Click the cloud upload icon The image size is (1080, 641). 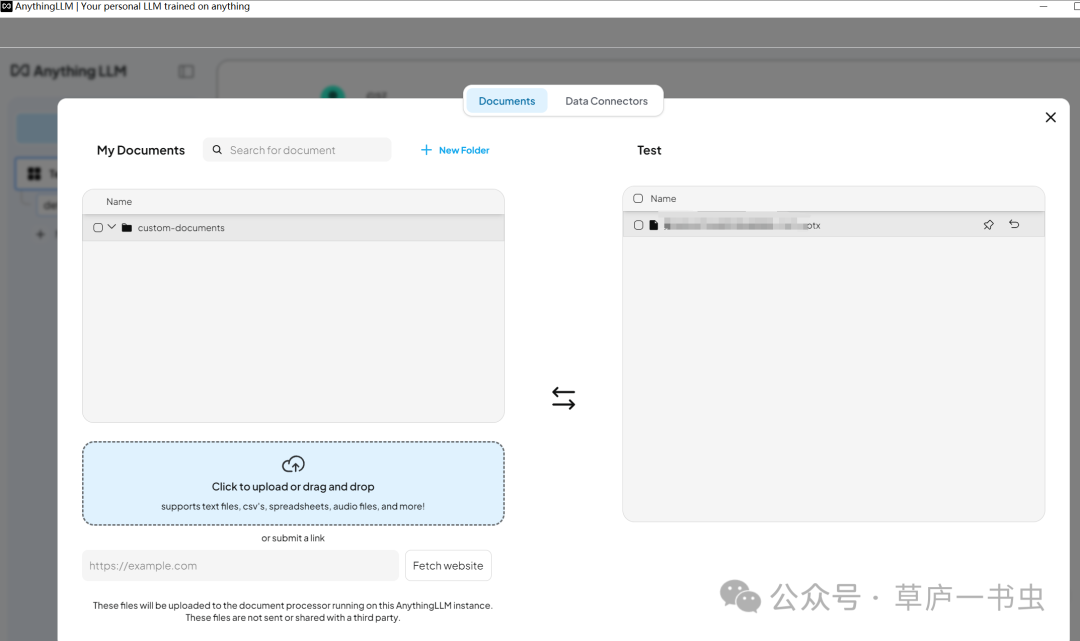pyautogui.click(x=293, y=464)
